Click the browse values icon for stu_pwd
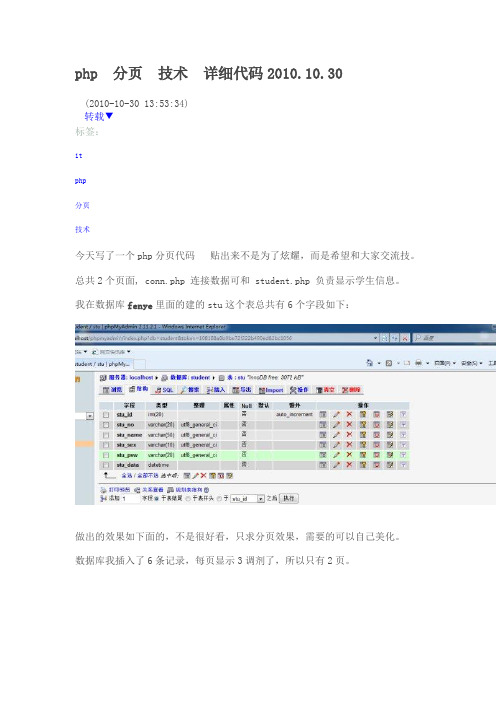Viewport: 496px width, 702px height. [323, 455]
